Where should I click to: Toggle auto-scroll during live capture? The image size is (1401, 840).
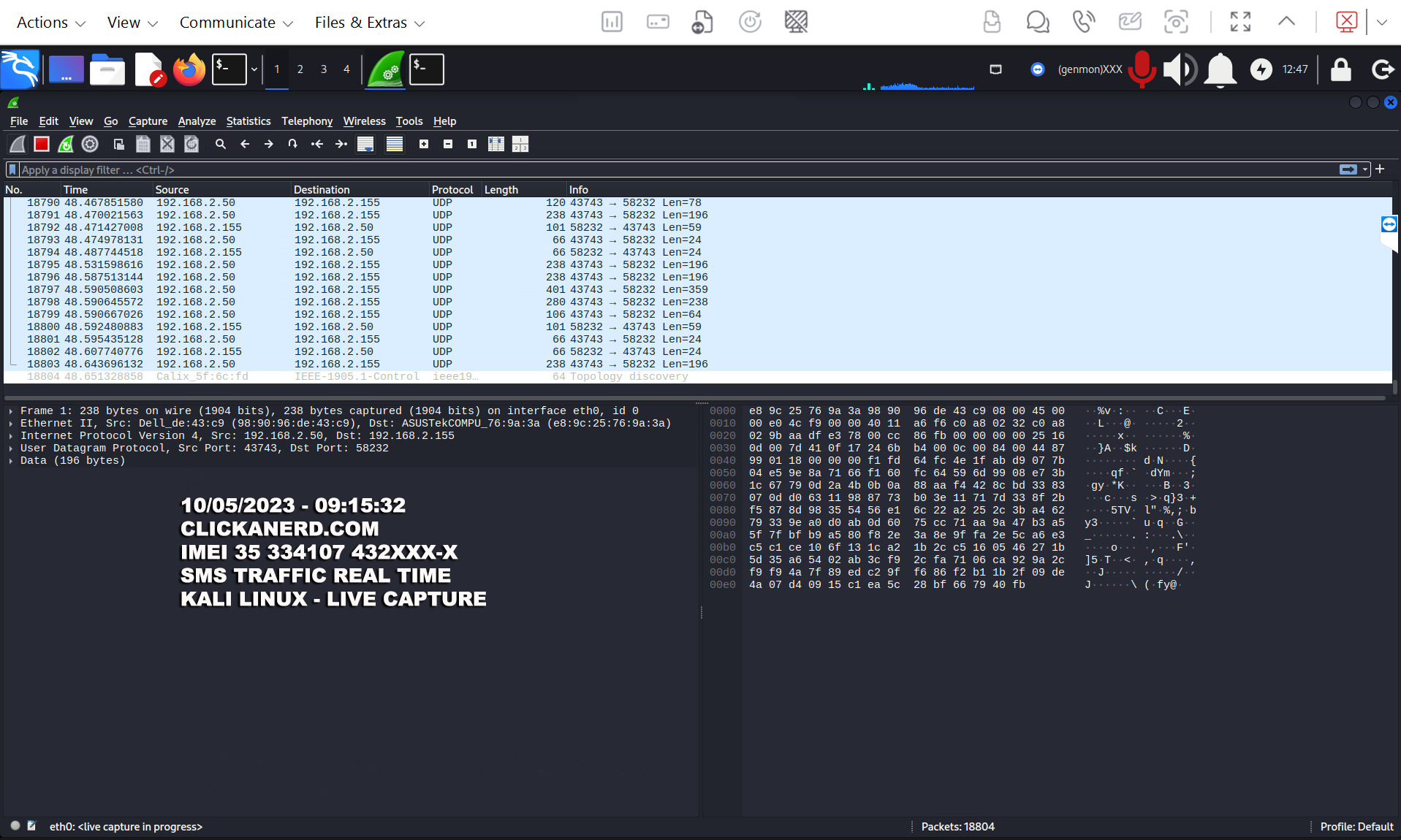[365, 145]
